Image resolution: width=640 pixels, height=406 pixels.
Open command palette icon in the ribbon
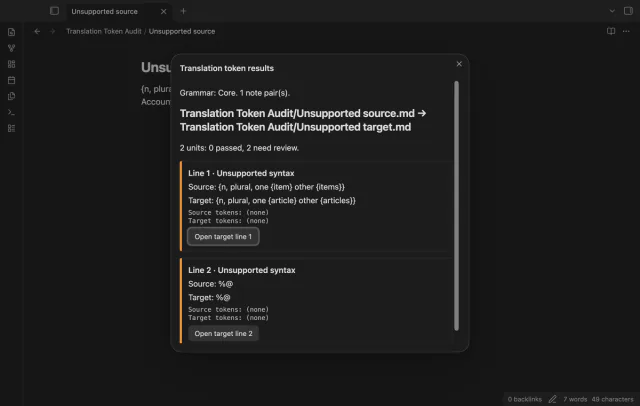coord(11,112)
